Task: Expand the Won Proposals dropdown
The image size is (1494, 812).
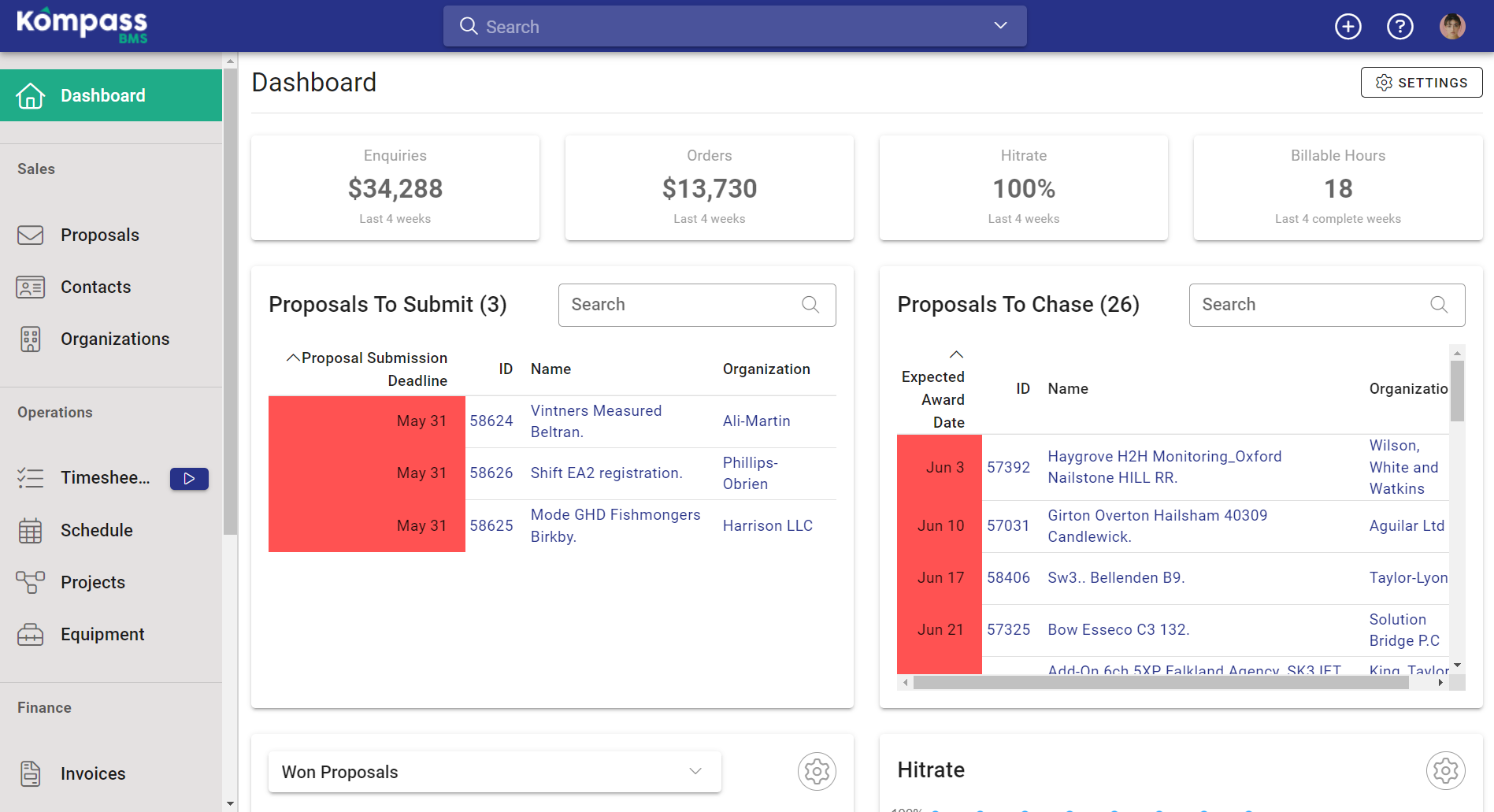Action: tap(495, 772)
